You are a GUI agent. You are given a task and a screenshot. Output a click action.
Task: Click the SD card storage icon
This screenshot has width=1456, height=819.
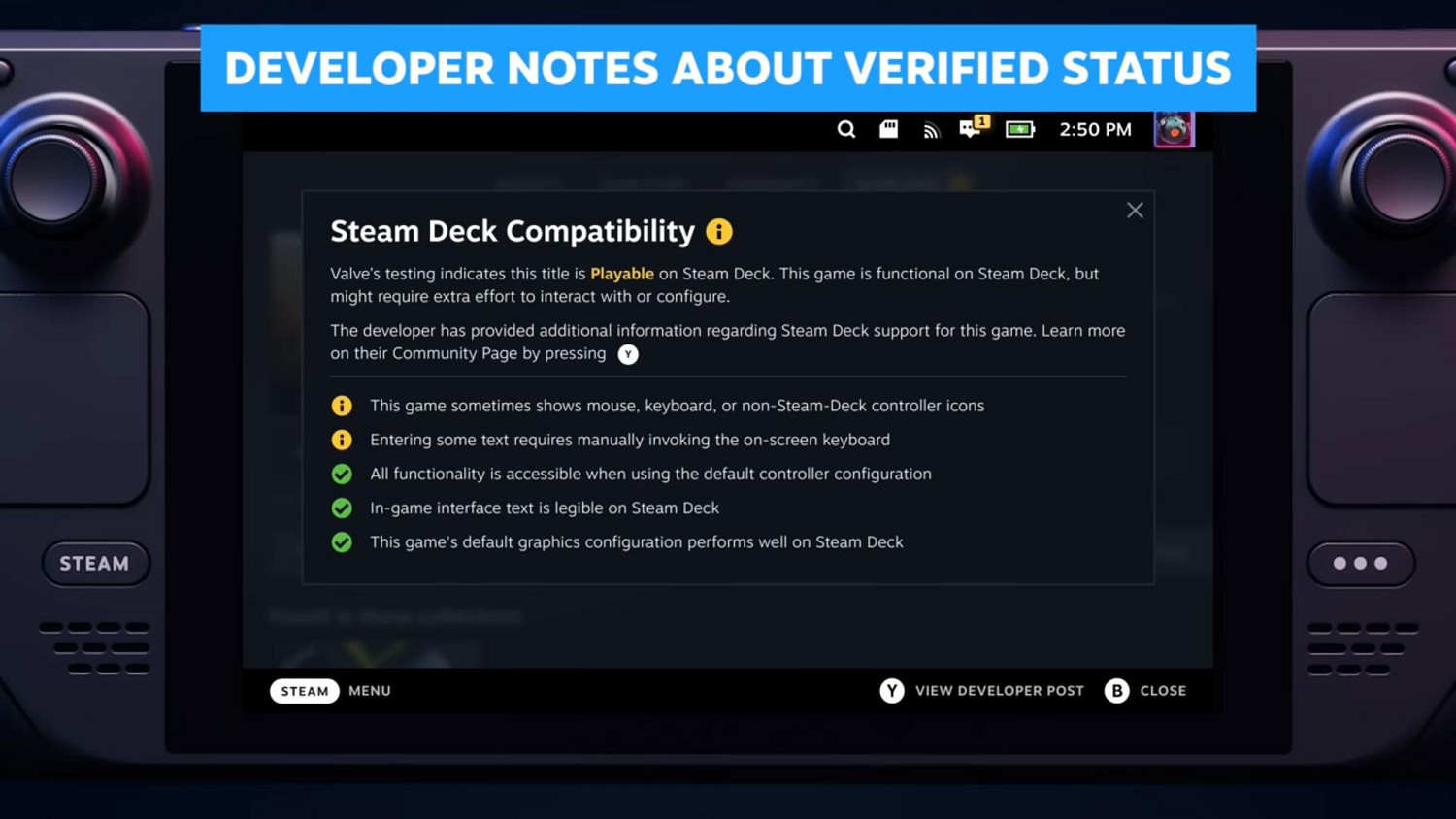888,129
